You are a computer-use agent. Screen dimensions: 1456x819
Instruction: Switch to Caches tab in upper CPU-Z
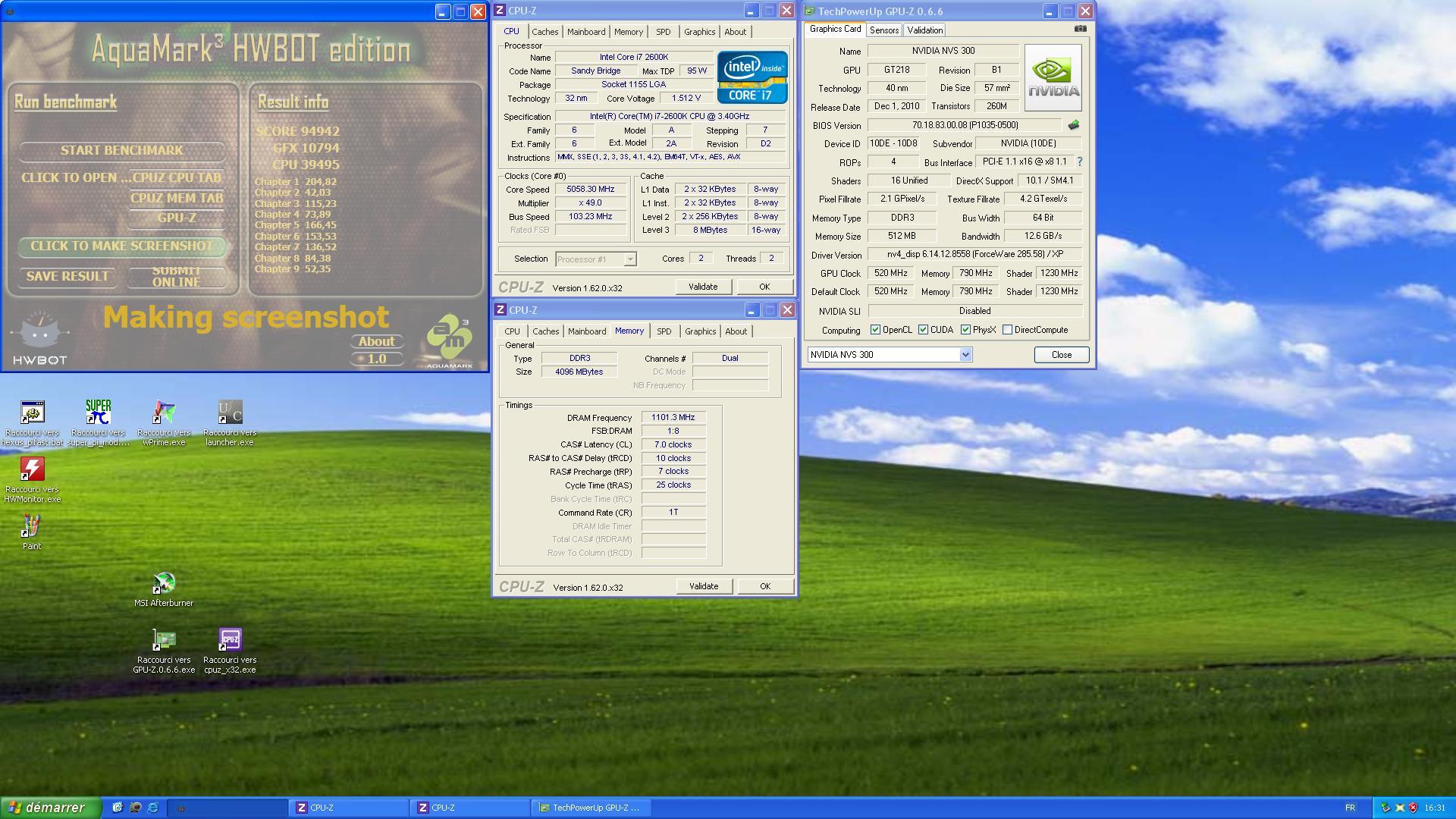544,32
